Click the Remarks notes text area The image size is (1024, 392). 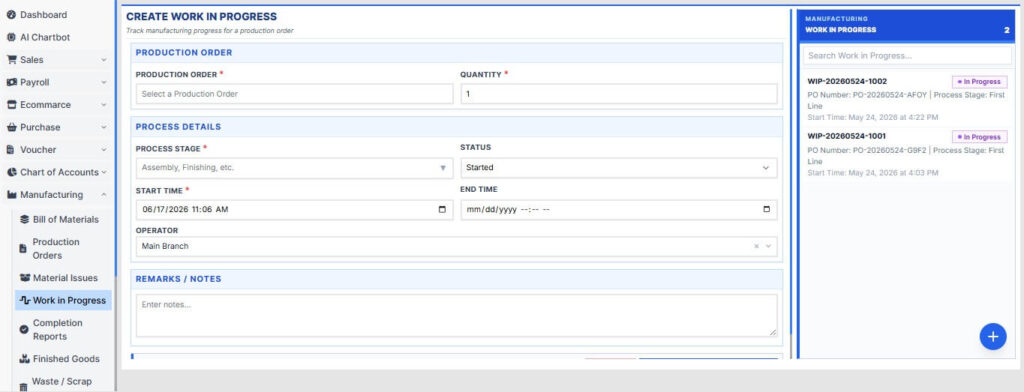click(456, 316)
